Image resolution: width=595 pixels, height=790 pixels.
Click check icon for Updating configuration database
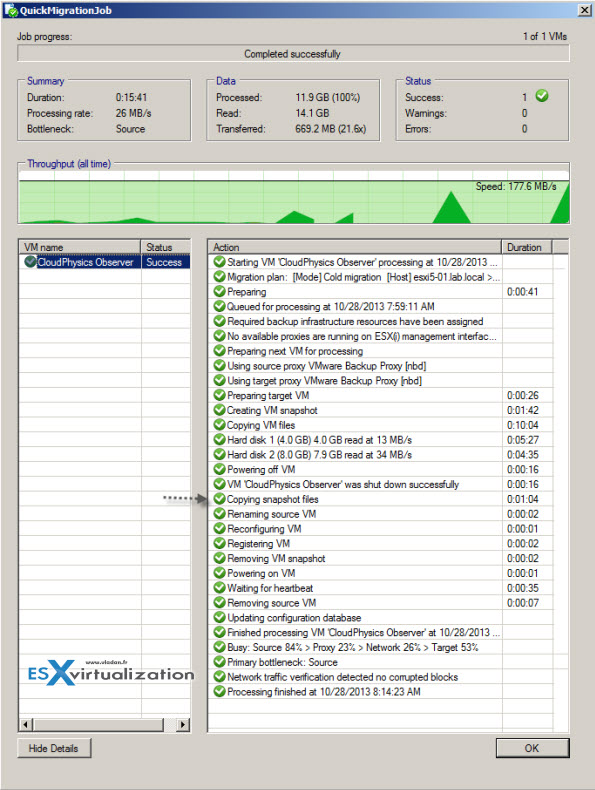(x=219, y=617)
